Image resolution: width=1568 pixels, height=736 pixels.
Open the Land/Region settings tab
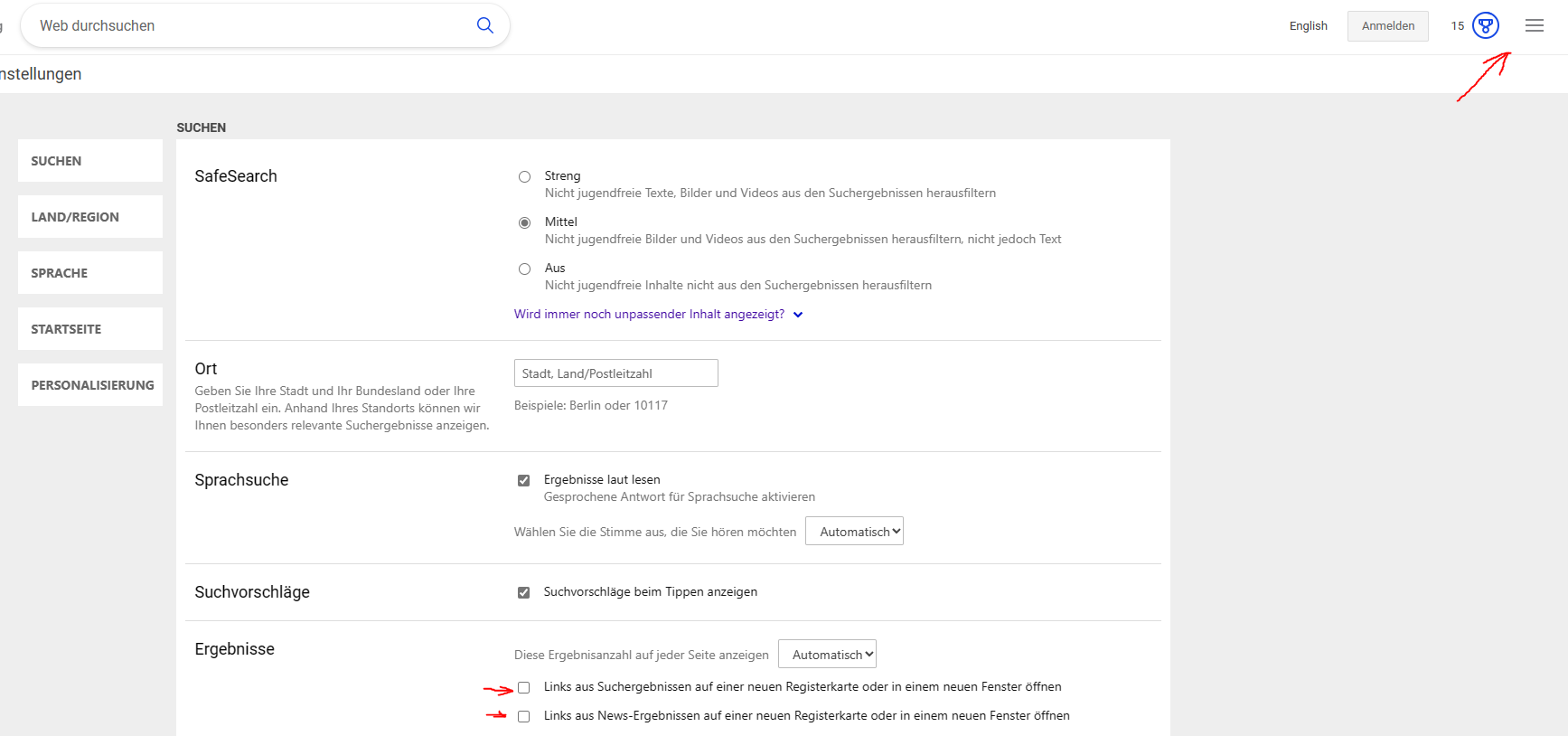pos(90,217)
